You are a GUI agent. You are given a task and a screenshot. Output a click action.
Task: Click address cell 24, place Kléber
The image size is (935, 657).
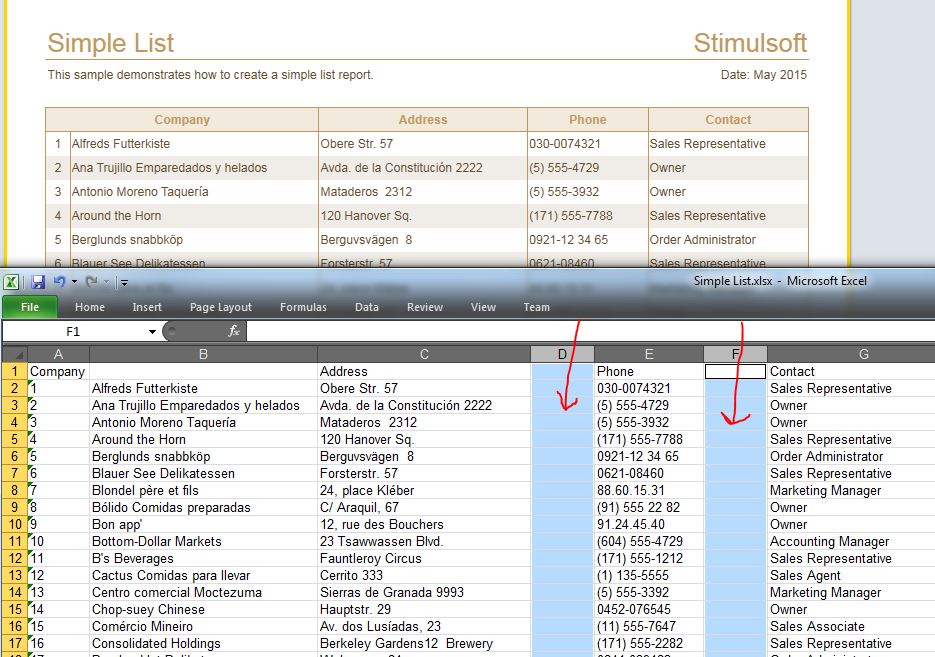(x=424, y=491)
